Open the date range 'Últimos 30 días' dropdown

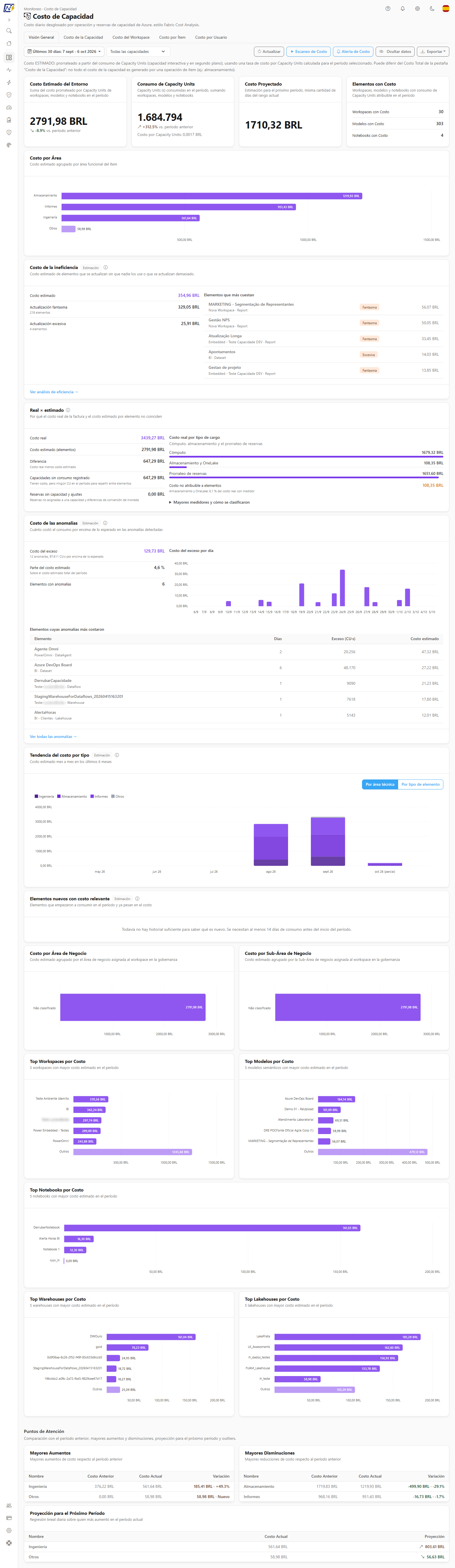coord(64,52)
